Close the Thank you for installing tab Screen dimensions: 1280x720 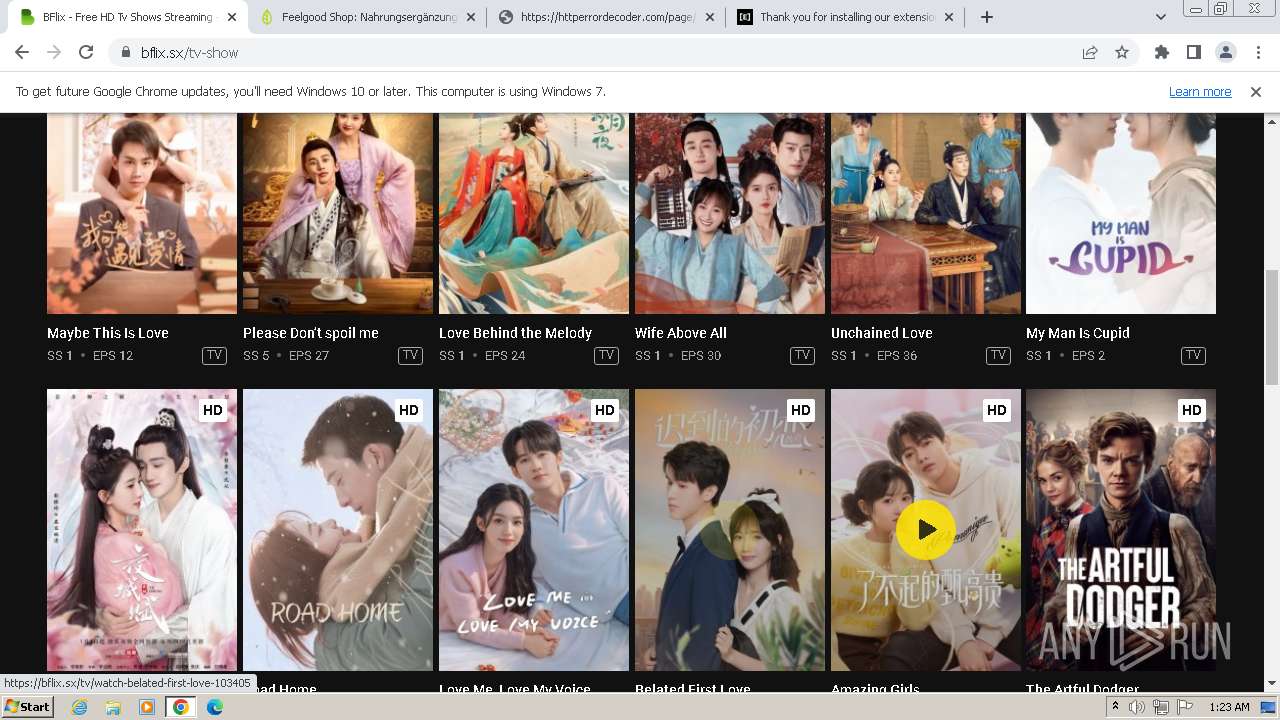tap(949, 17)
